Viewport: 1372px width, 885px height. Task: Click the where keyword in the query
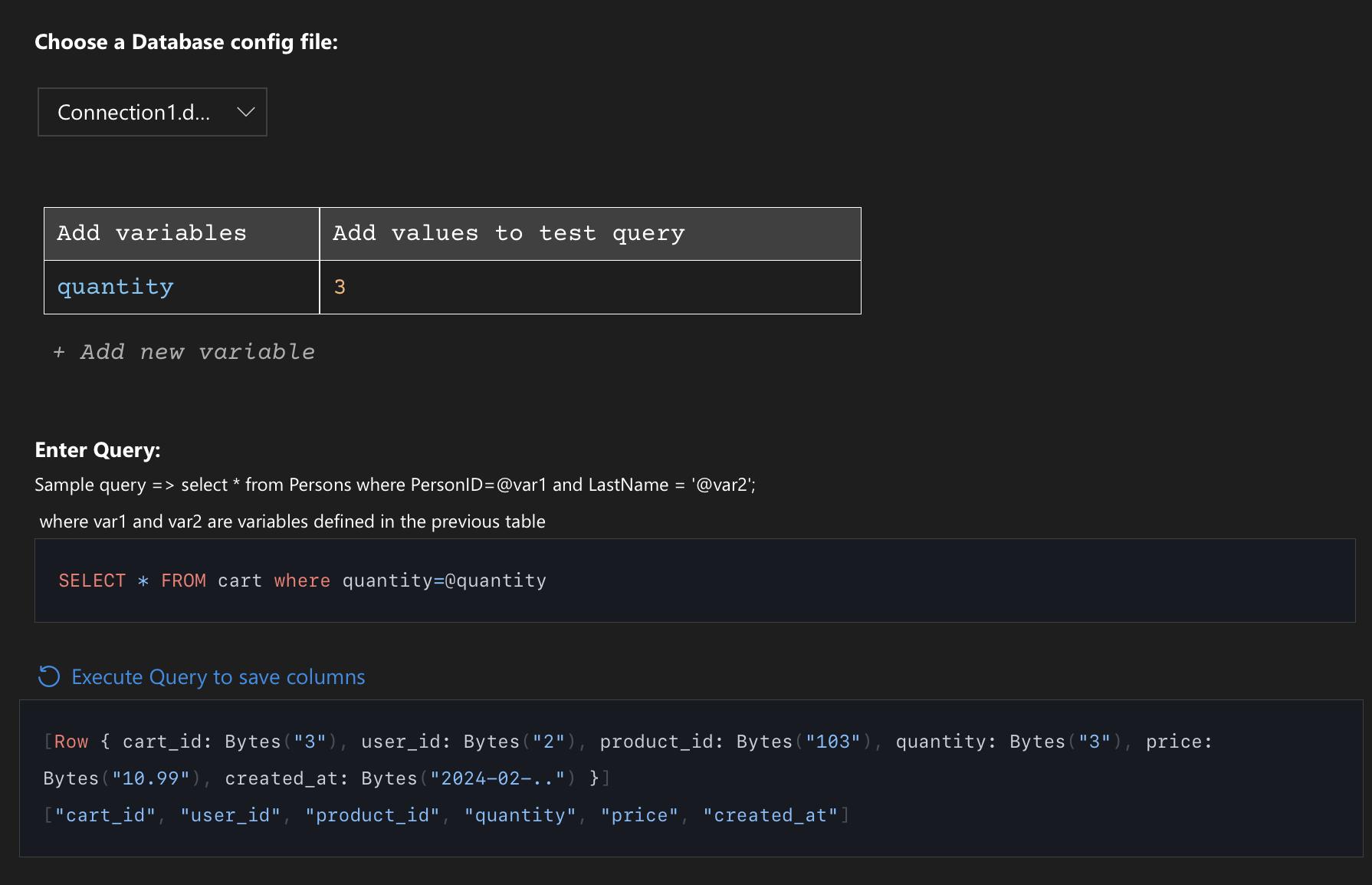[x=302, y=581]
